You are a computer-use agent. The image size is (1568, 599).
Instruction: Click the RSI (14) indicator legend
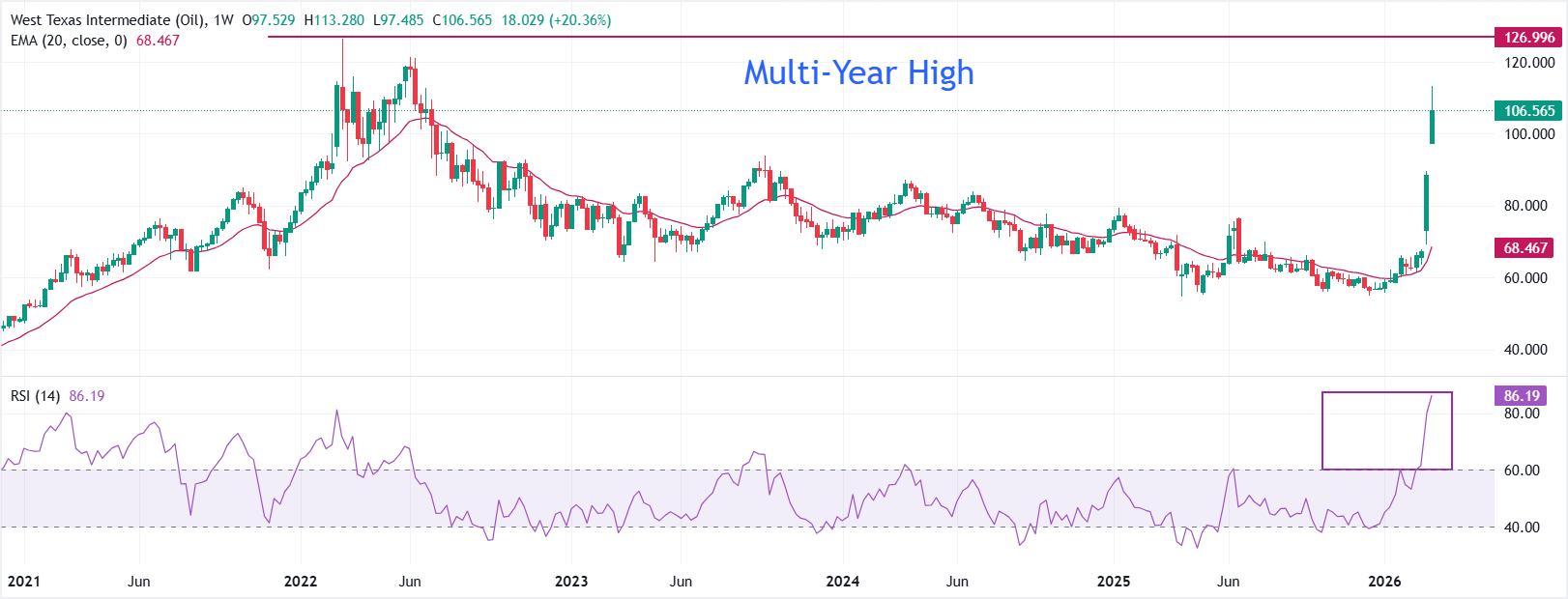coord(36,396)
